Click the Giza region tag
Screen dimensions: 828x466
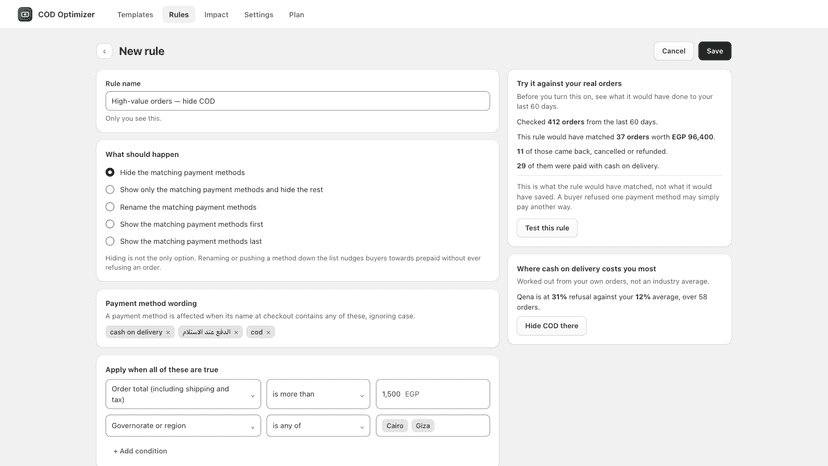[422, 426]
